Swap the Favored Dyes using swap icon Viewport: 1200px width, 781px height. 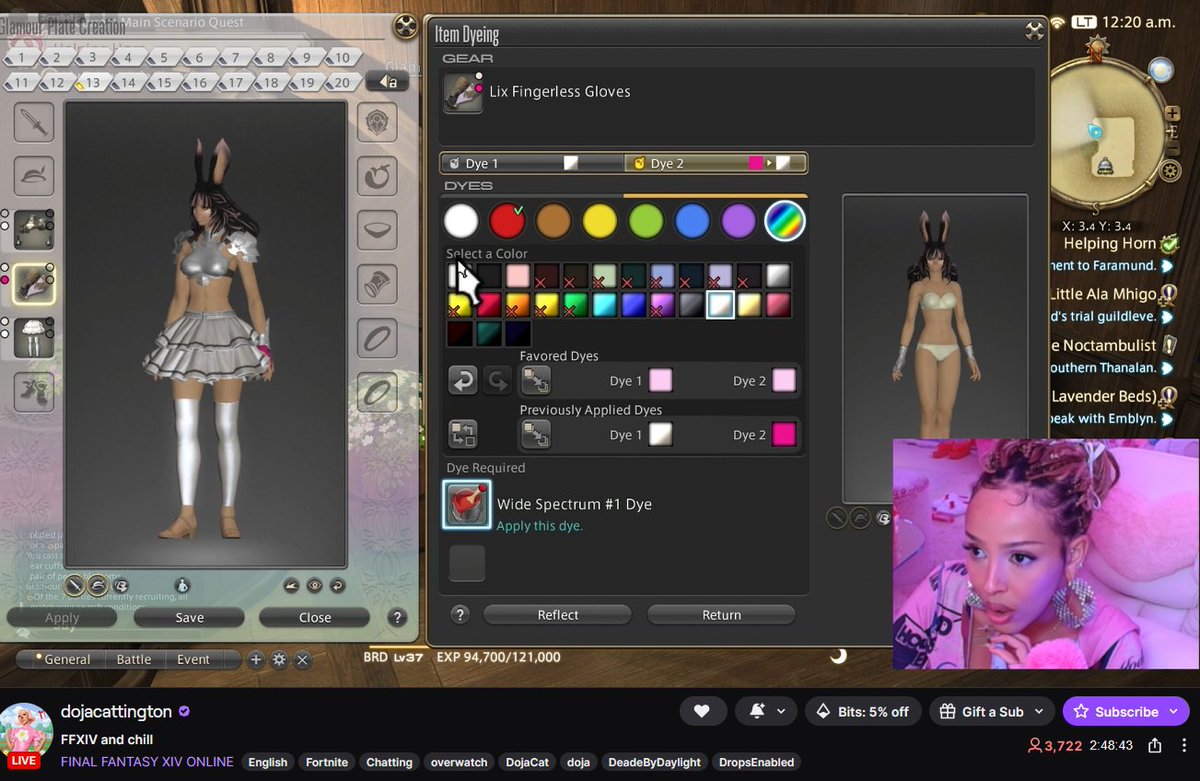pyautogui.click(x=536, y=380)
